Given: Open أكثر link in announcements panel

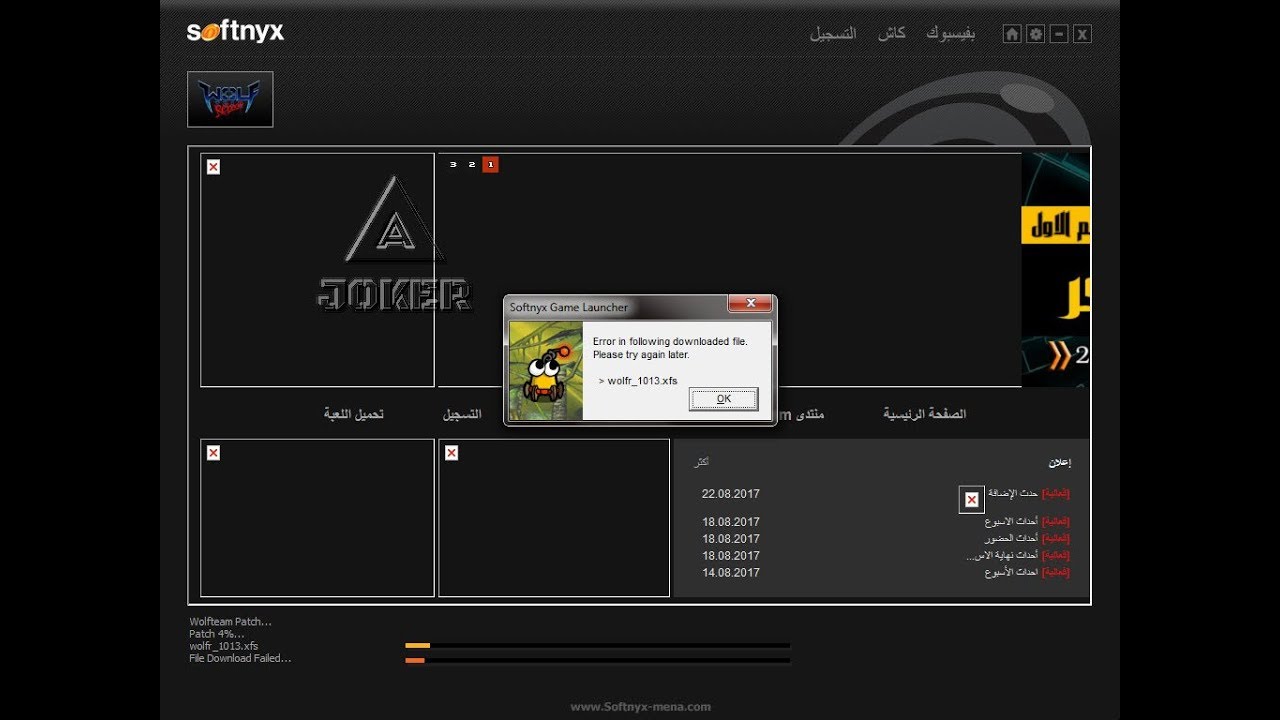Looking at the screenshot, I should click(702, 462).
